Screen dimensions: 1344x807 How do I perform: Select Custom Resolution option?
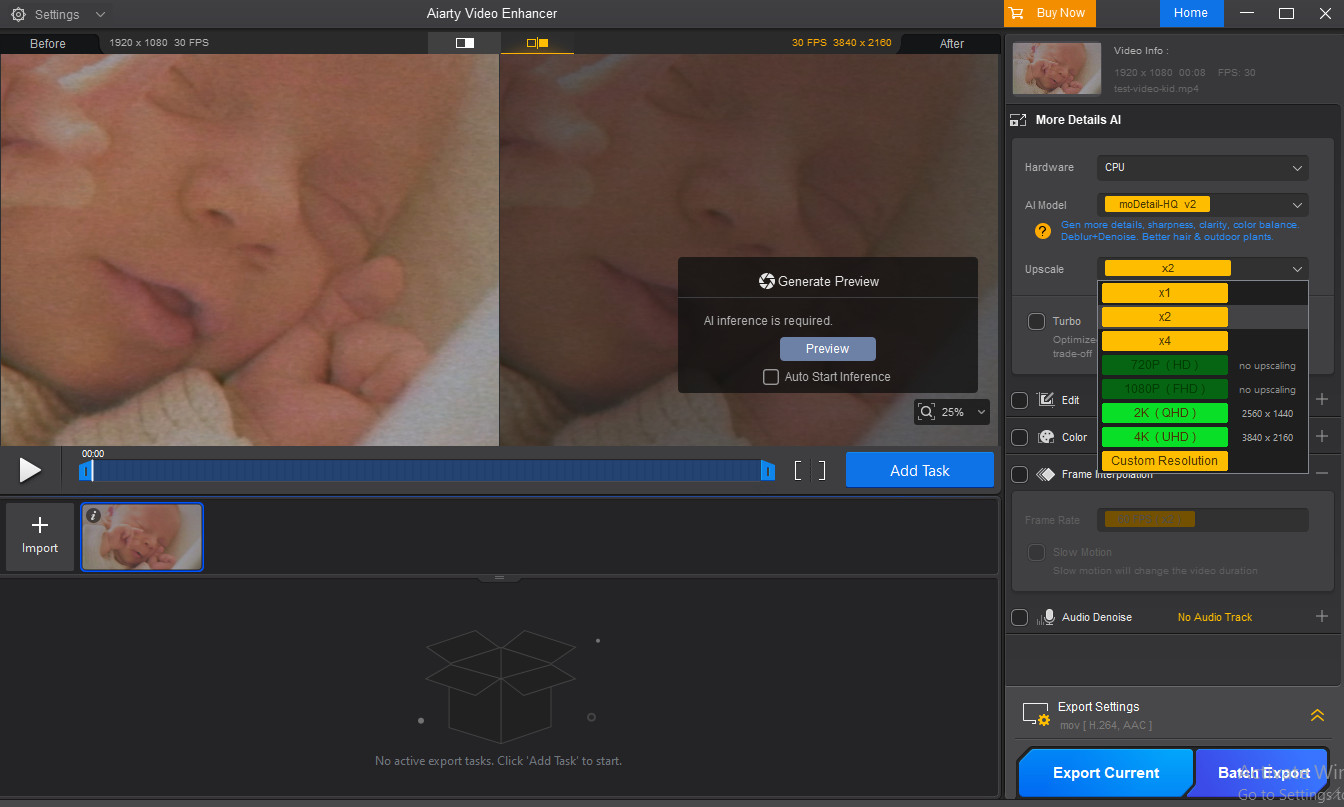pyautogui.click(x=1165, y=461)
